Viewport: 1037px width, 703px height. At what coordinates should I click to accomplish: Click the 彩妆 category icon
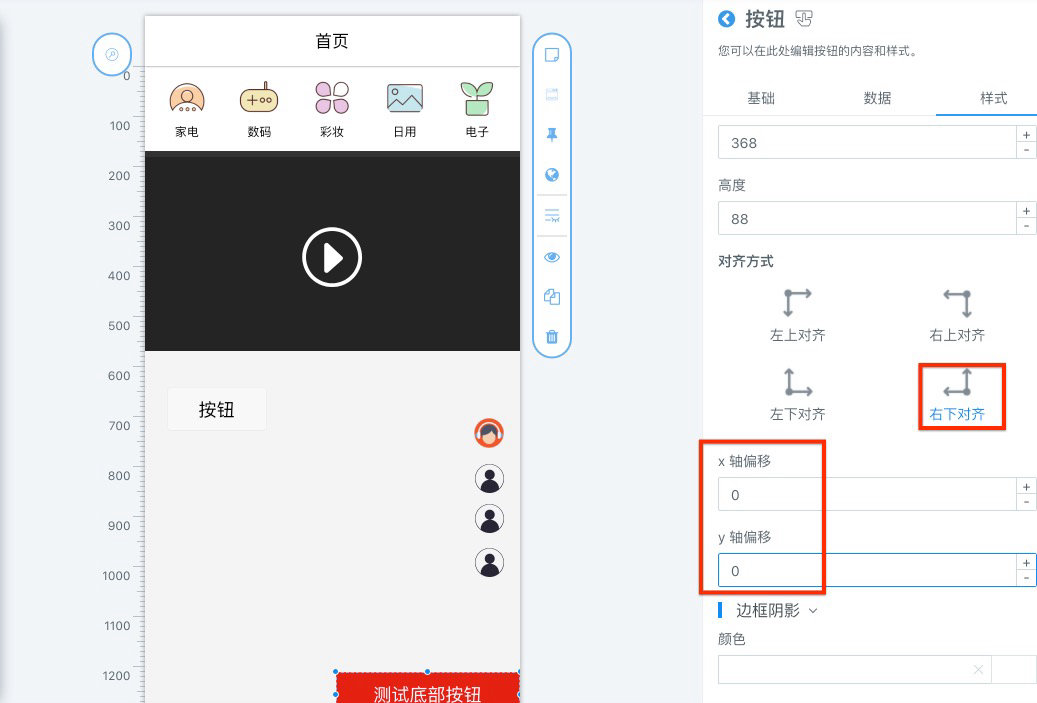pos(332,98)
